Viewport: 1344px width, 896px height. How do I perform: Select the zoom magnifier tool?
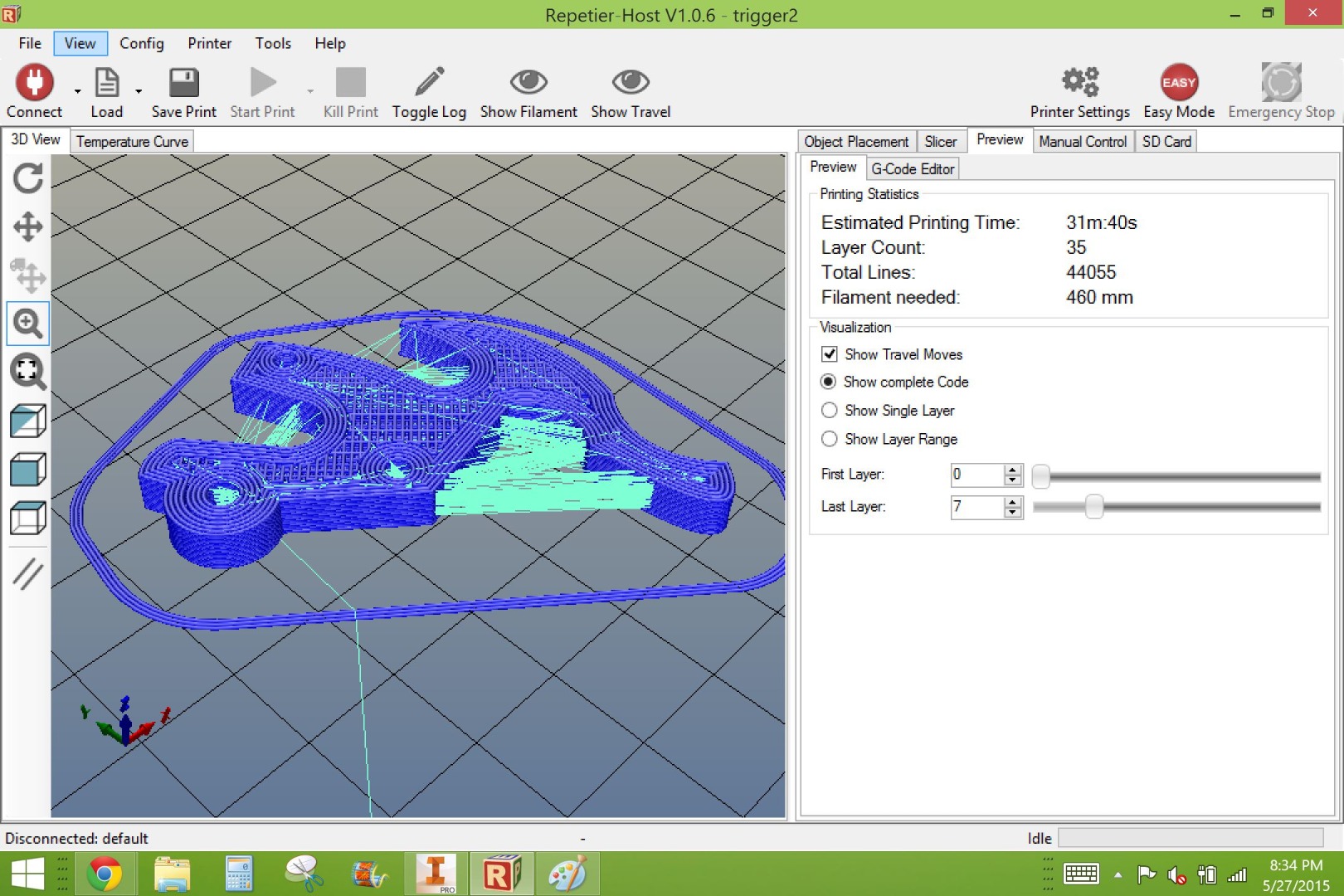tap(27, 324)
